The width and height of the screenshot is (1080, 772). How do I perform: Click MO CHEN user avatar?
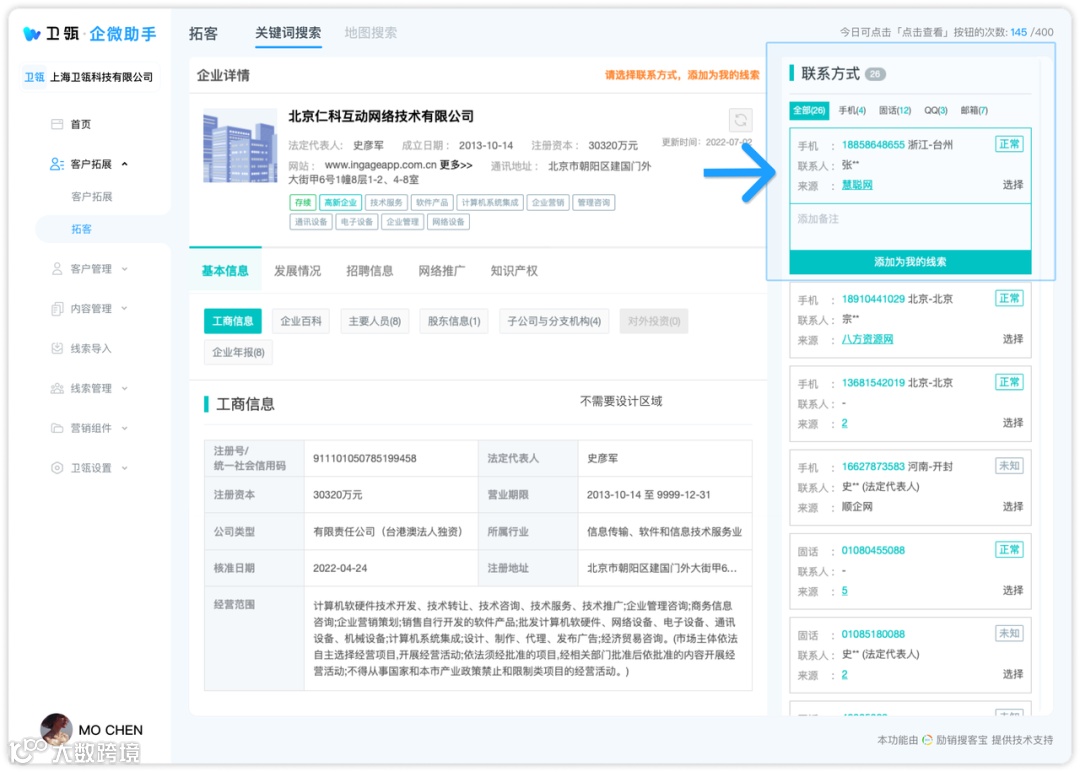[56, 729]
